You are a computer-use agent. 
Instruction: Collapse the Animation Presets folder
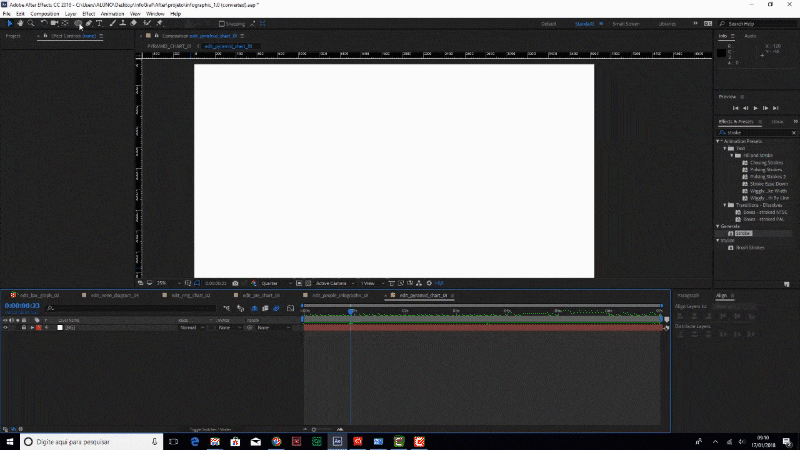pos(719,141)
